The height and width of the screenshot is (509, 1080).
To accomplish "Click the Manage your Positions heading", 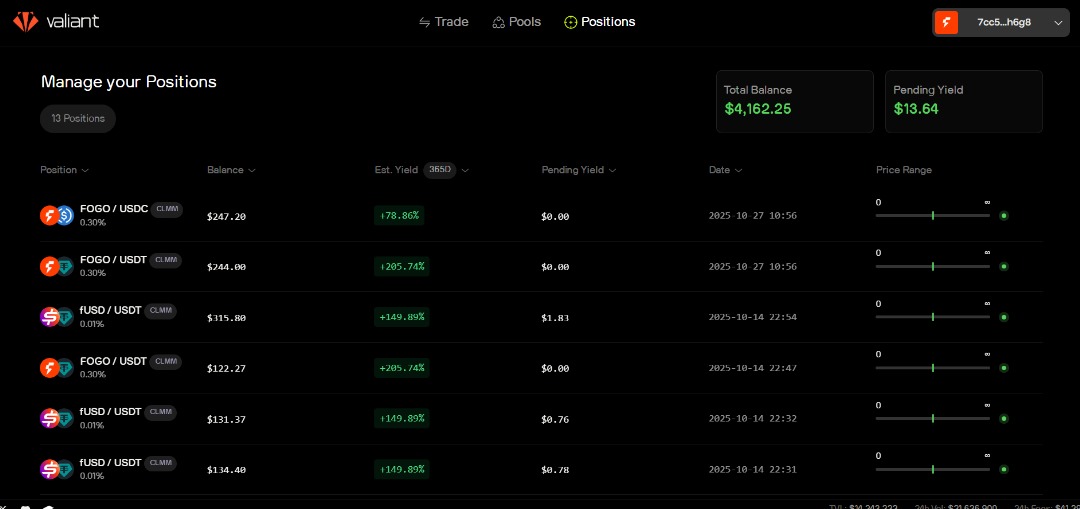I will [x=129, y=82].
